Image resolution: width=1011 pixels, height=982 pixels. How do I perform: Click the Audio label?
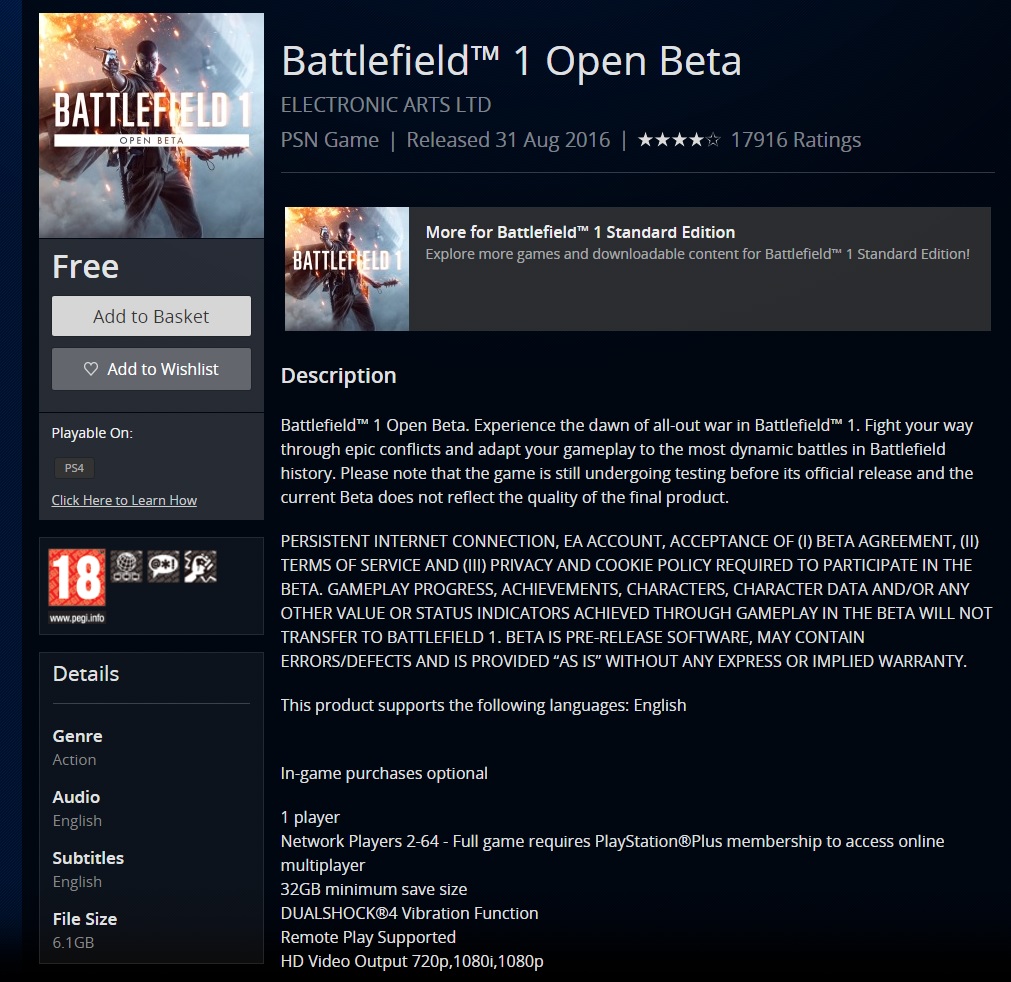(x=76, y=798)
